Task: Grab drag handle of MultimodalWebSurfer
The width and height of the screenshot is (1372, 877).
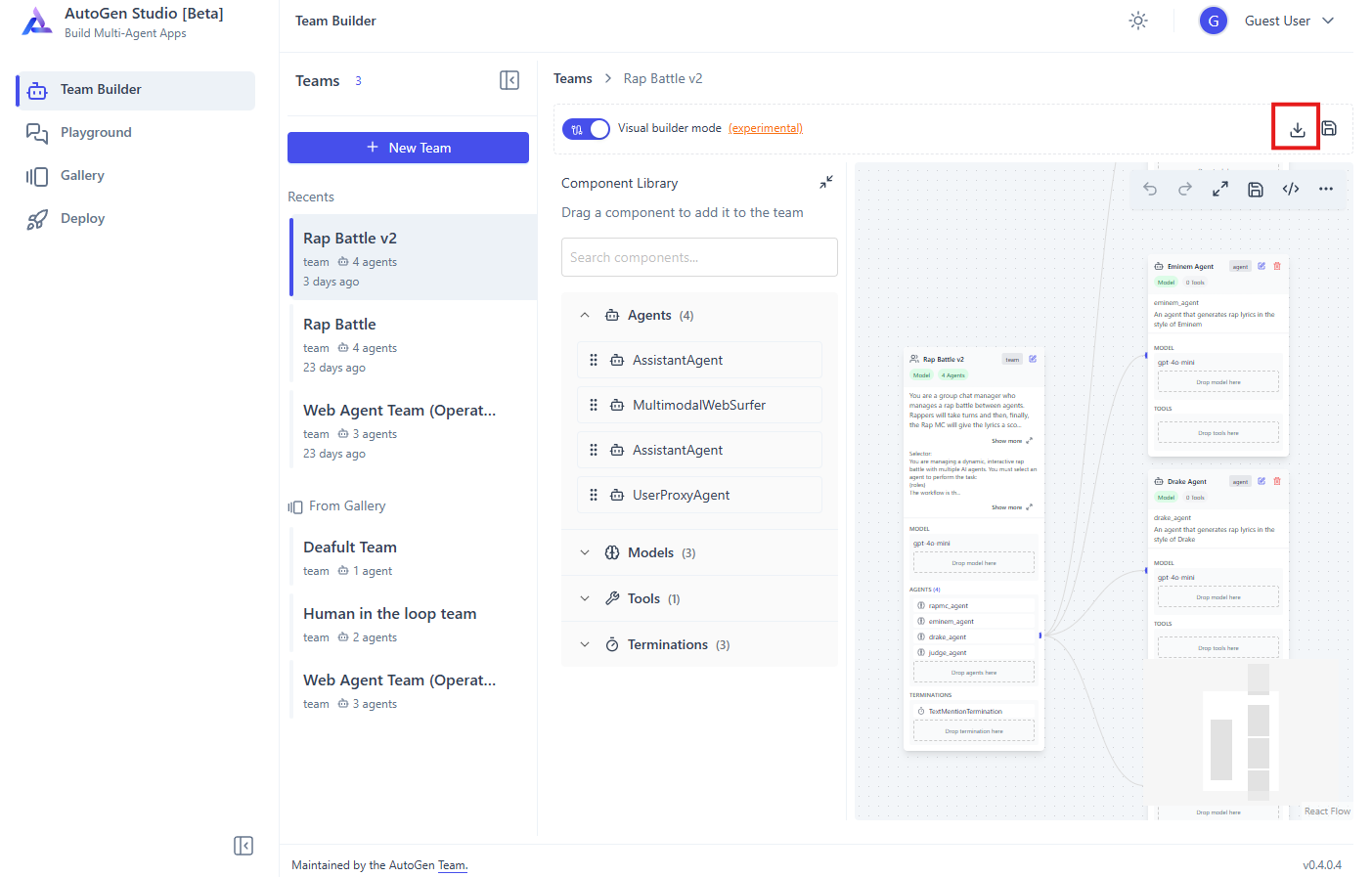Action: pyautogui.click(x=594, y=405)
